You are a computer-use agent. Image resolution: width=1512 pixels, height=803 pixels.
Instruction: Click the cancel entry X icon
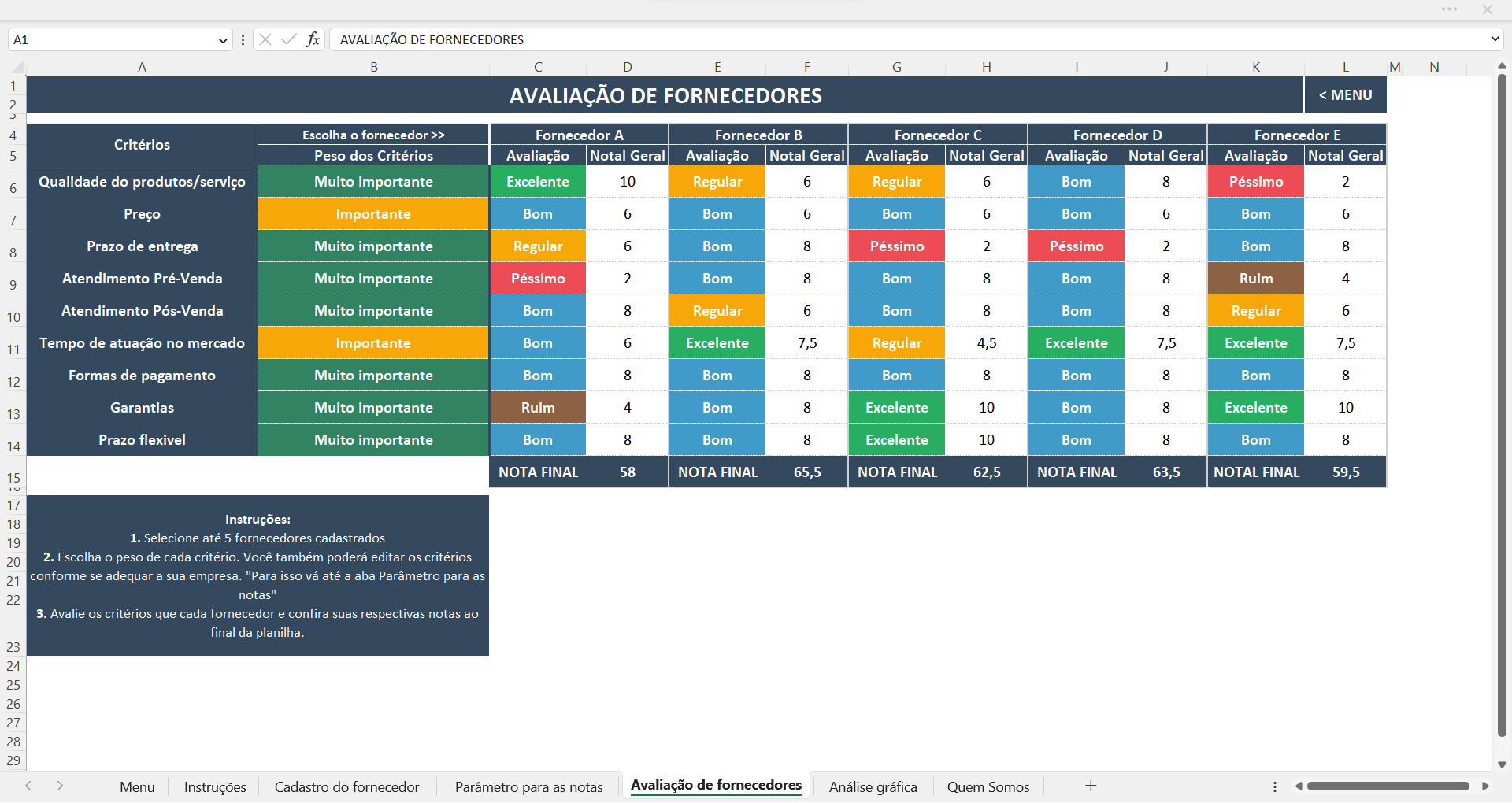[x=265, y=39]
